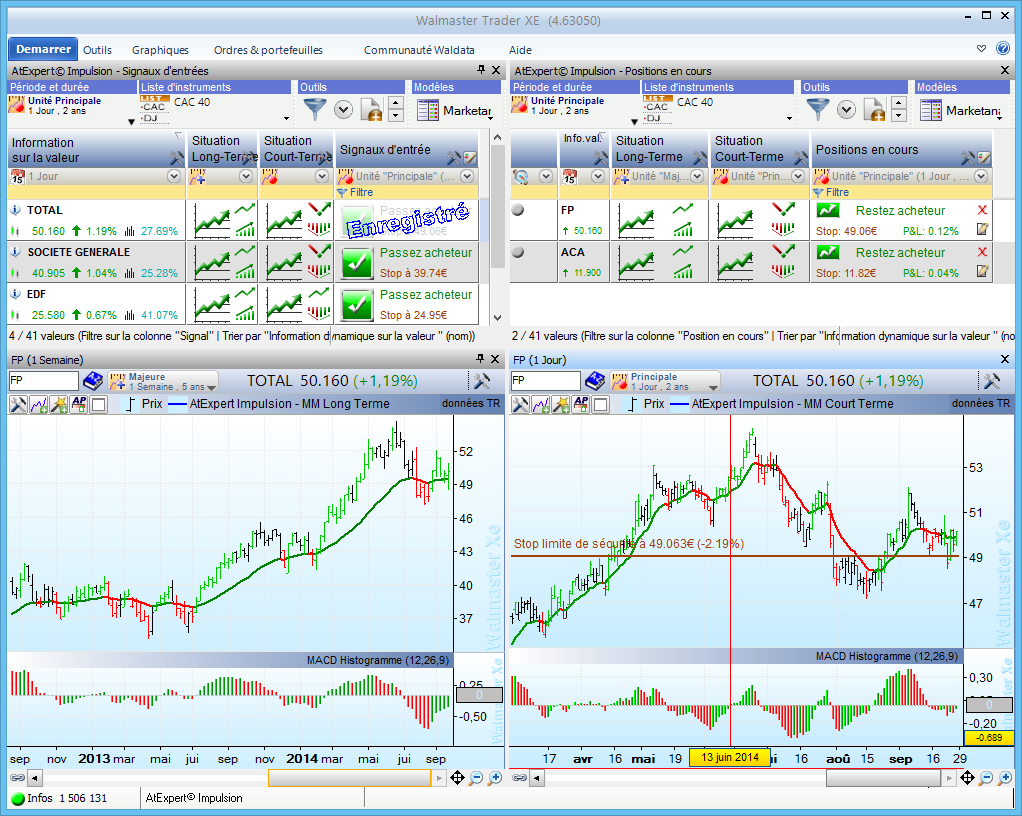The height and width of the screenshot is (816, 1022).
Task: Open Principale 1 Jour period dropdown on chart
Action: pos(665,381)
